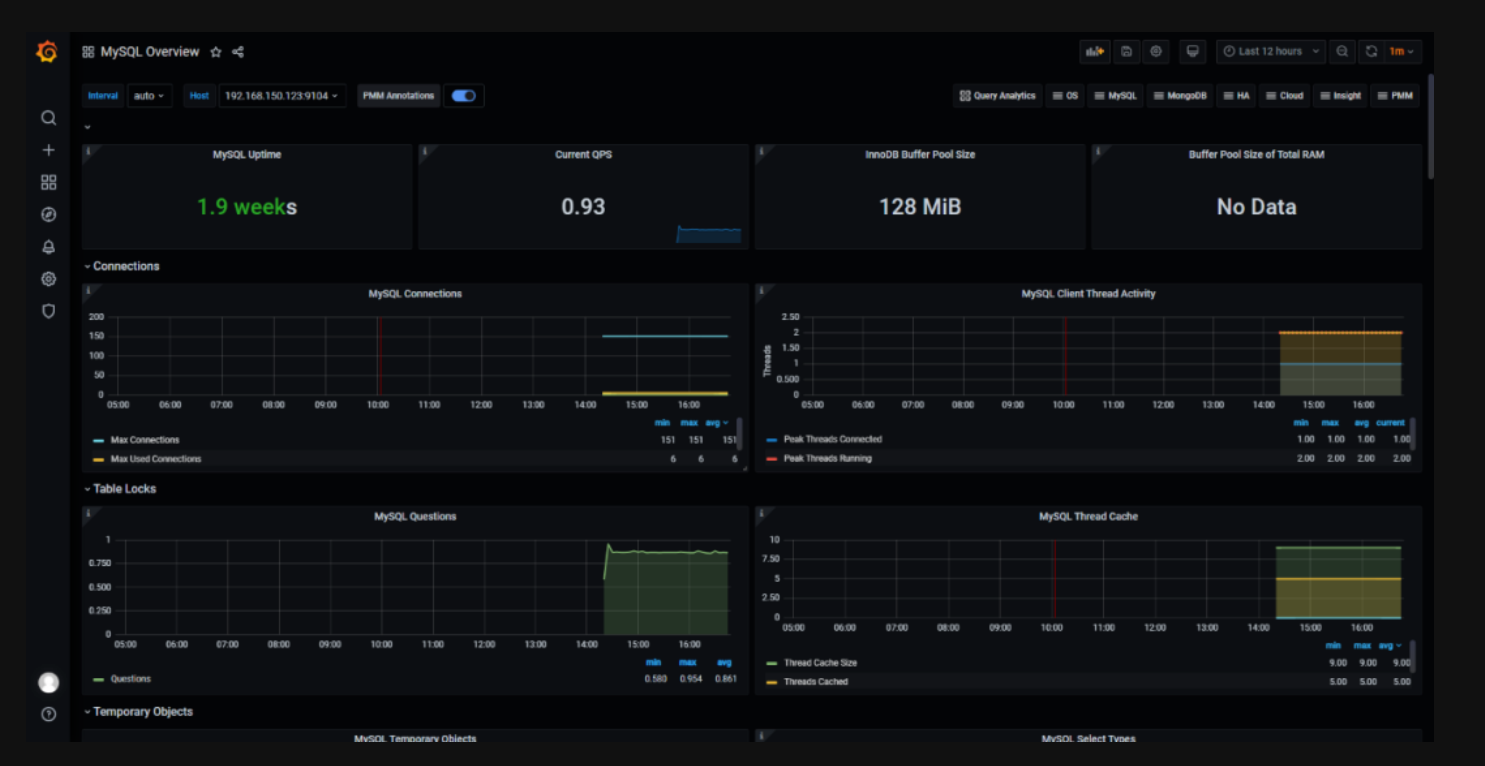The width and height of the screenshot is (1485, 766).
Task: Open the Create plus icon in sidebar
Action: pyautogui.click(x=48, y=150)
